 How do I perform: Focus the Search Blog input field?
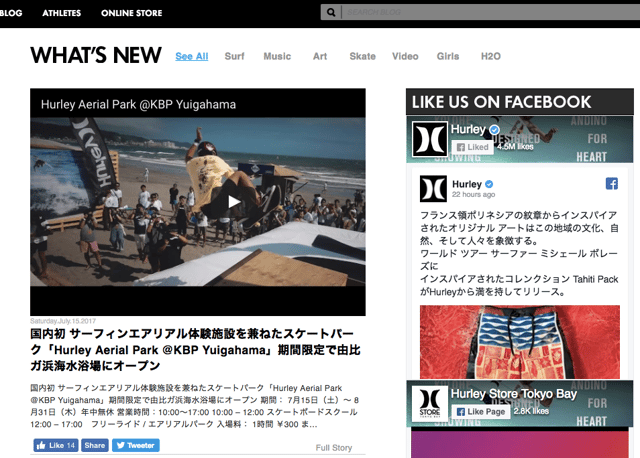coord(490,12)
